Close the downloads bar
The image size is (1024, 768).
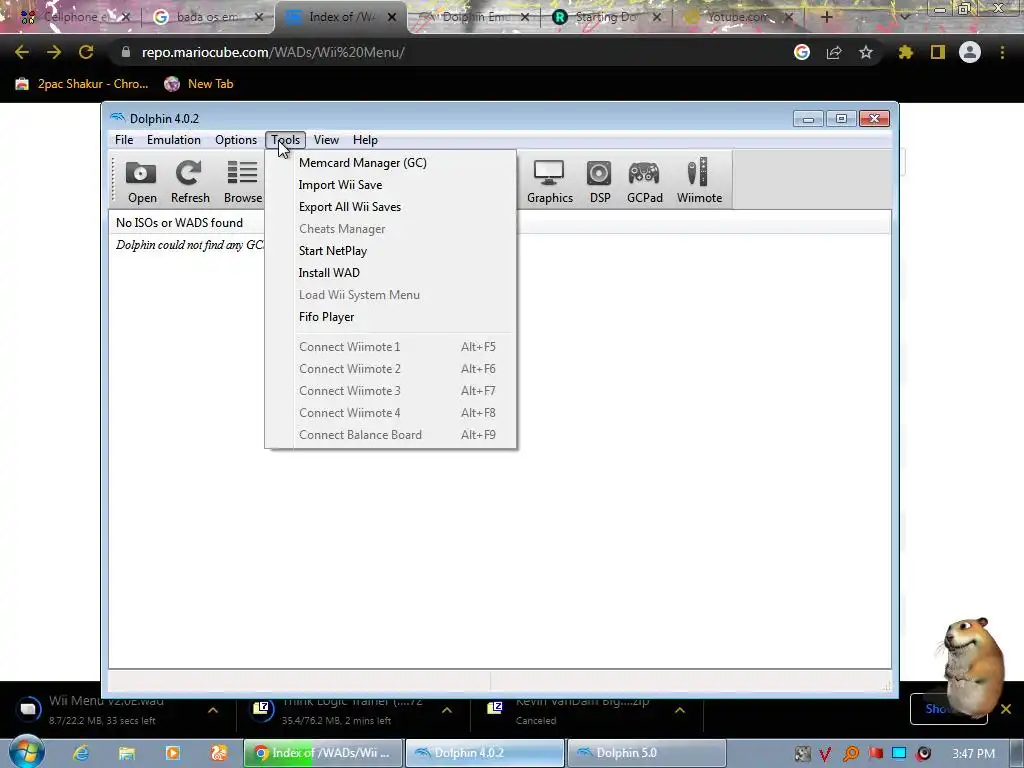(x=1006, y=709)
